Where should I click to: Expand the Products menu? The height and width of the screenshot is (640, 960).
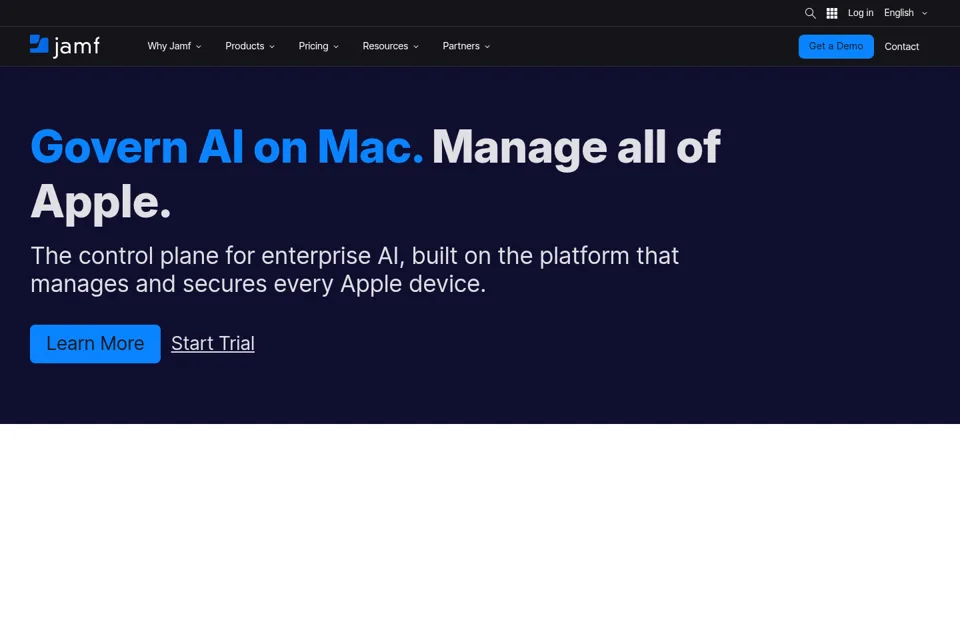click(x=250, y=46)
